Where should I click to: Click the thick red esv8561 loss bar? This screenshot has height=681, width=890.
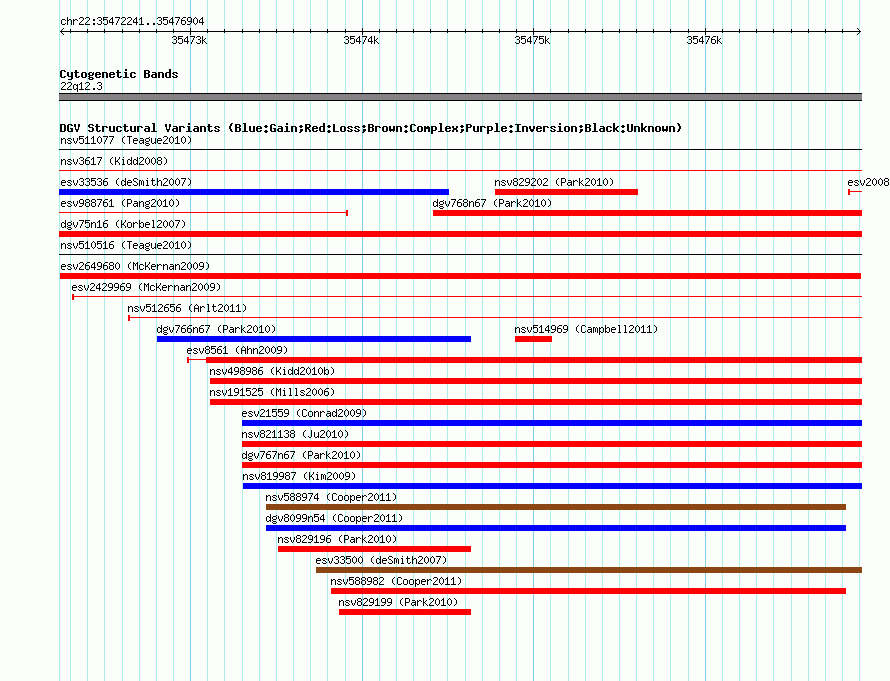coord(534,360)
